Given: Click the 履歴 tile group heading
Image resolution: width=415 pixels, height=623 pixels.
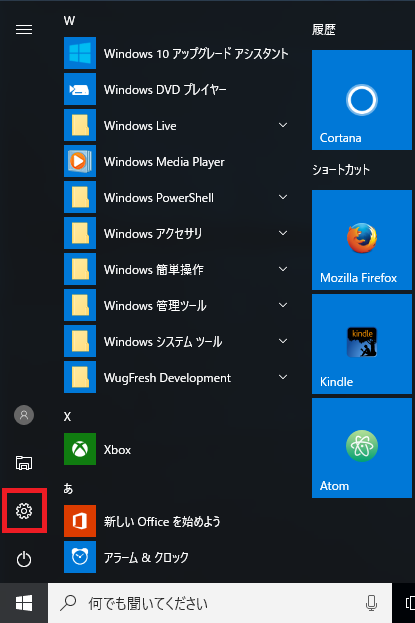Looking at the screenshot, I should coord(324,29).
